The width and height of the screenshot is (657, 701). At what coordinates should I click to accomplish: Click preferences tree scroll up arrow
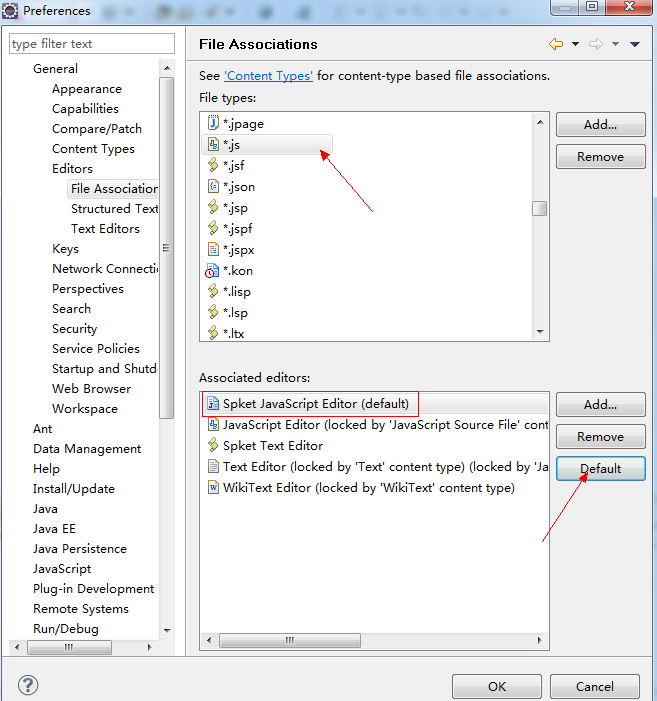tap(167, 68)
